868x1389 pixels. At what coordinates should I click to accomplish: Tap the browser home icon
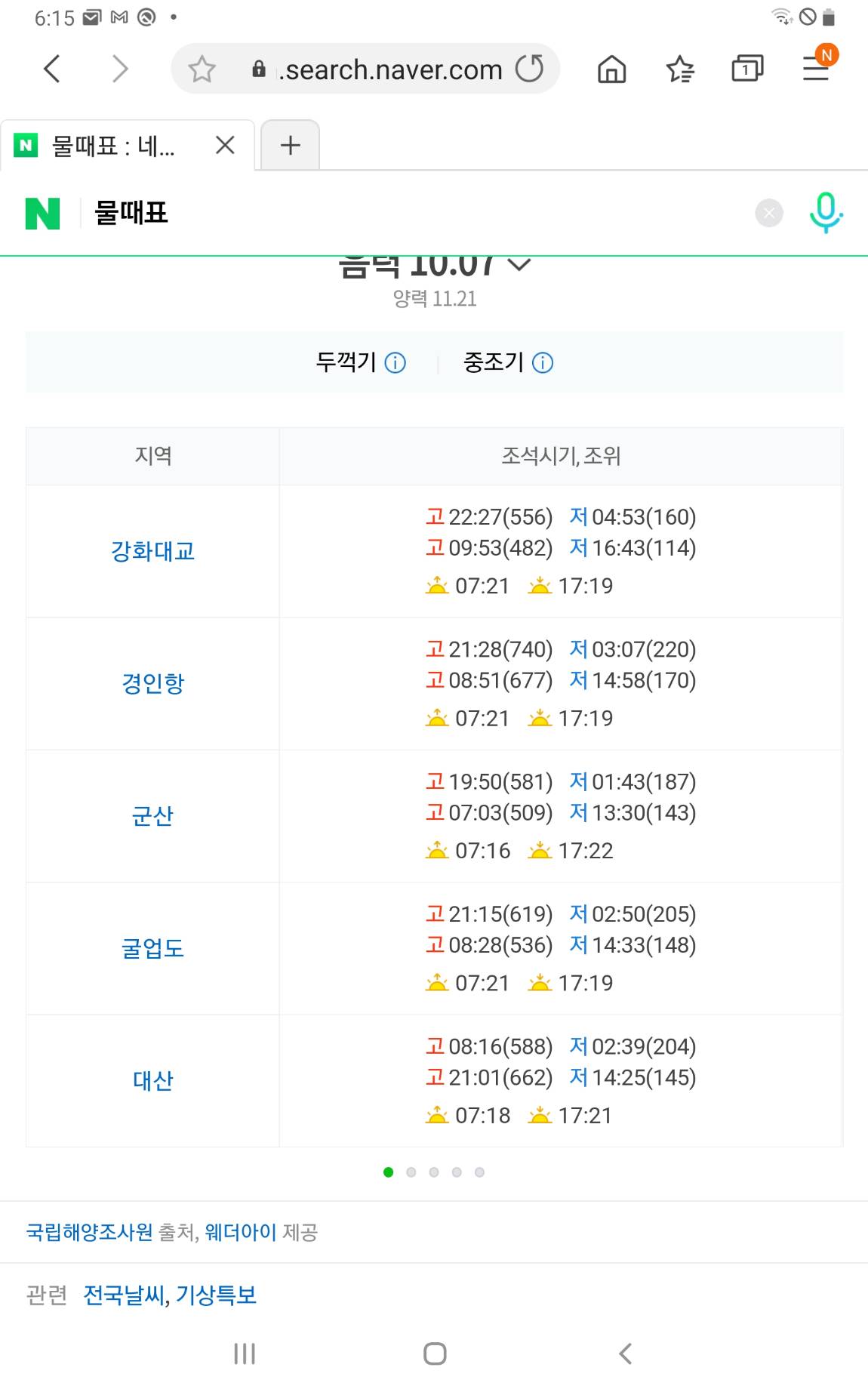pos(611,69)
